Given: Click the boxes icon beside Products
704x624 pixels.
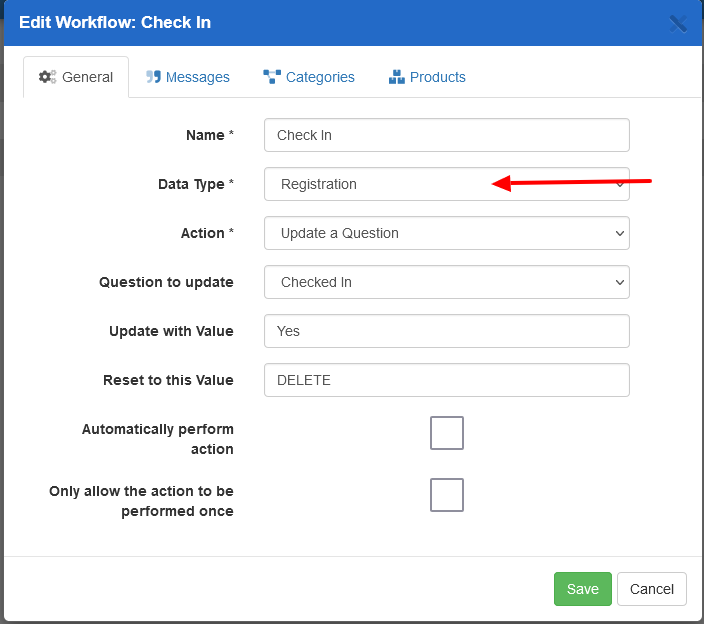Looking at the screenshot, I should point(396,77).
